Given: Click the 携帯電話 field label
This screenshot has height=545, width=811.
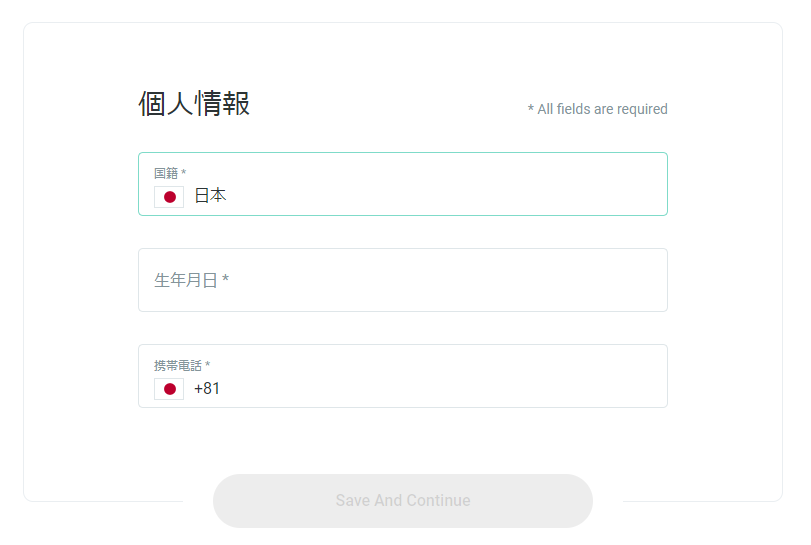Looking at the screenshot, I should [178, 366].
